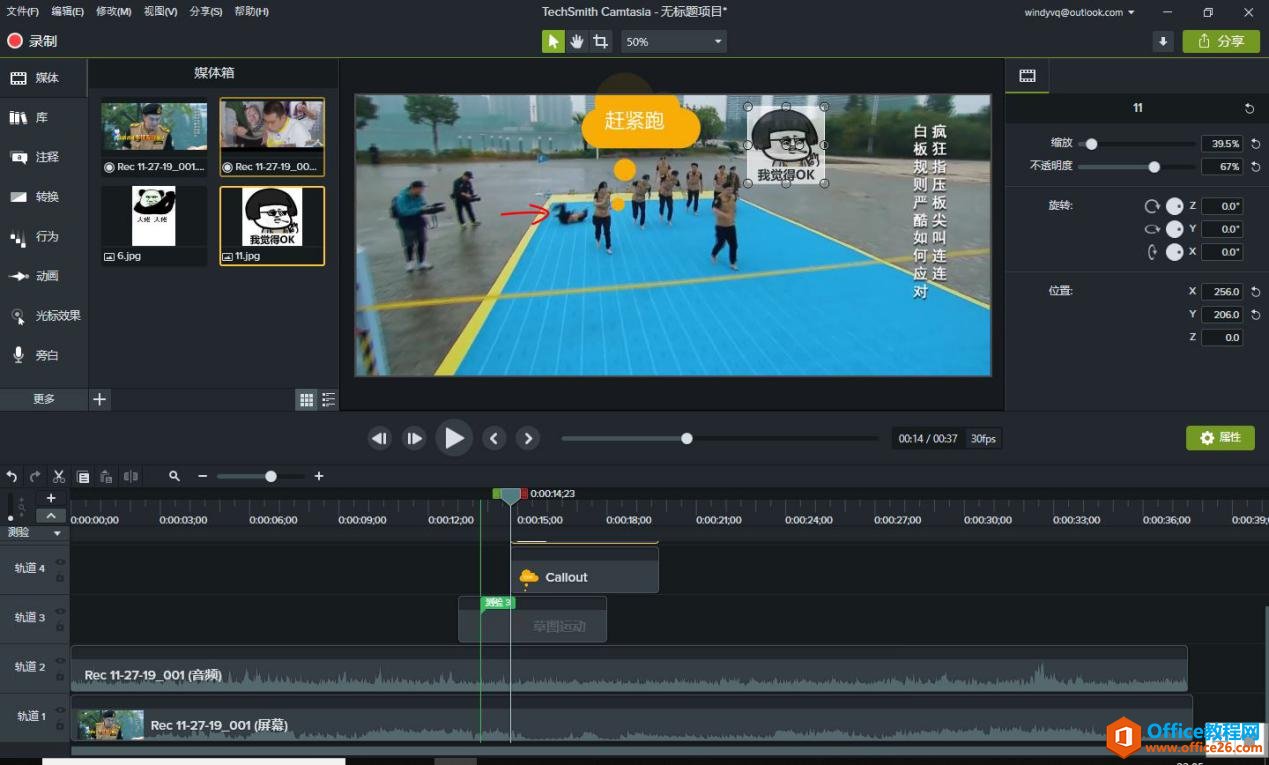Image resolution: width=1269 pixels, height=765 pixels.
Task: Click the Split clip icon in timeline toolbar
Action: pyautogui.click(x=130, y=477)
